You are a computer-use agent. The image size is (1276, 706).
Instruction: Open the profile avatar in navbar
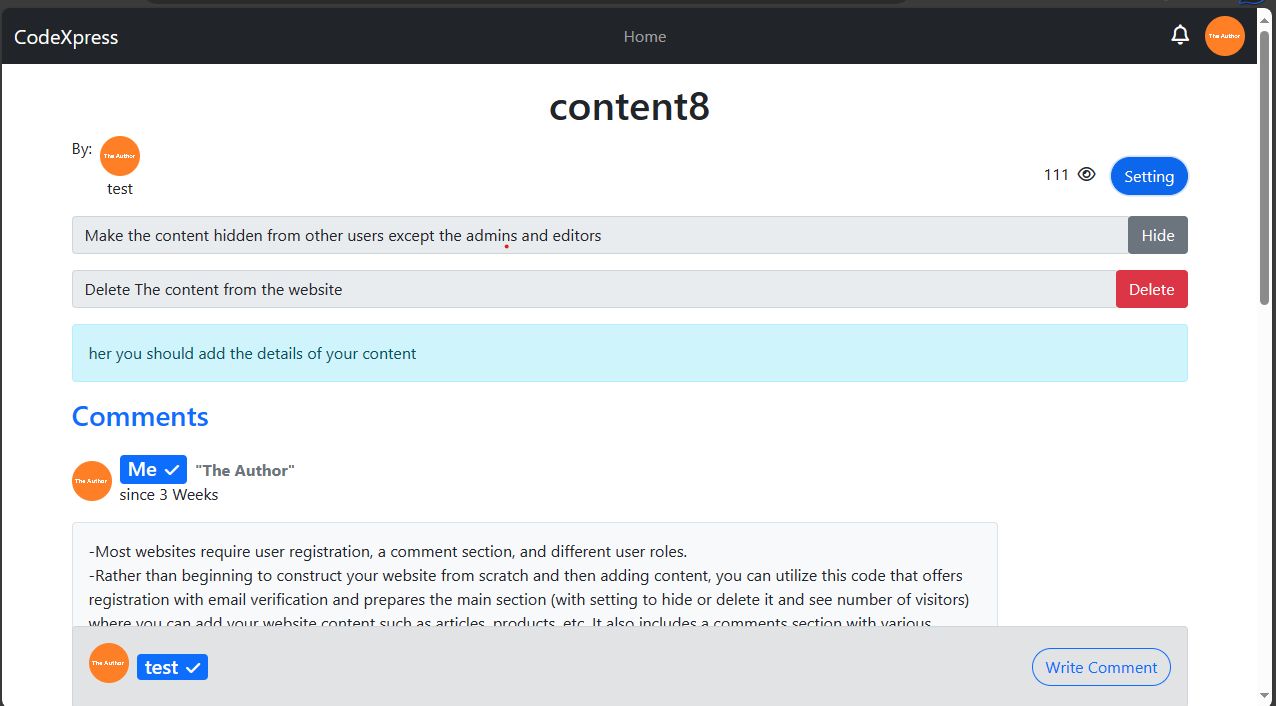[x=1224, y=36]
